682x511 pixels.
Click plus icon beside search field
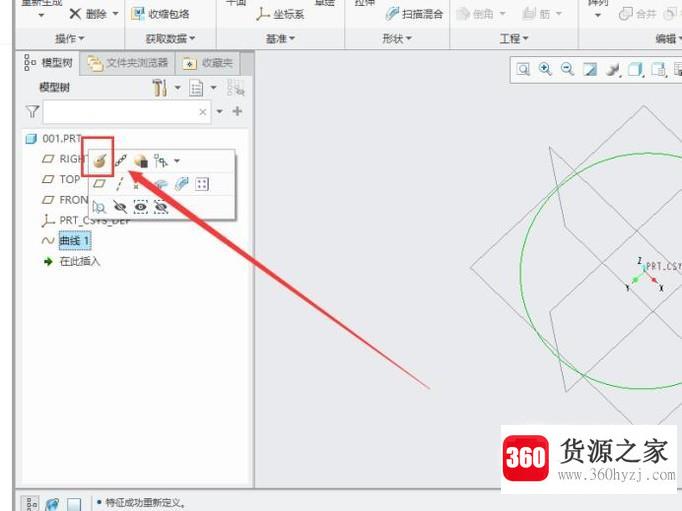[237, 111]
